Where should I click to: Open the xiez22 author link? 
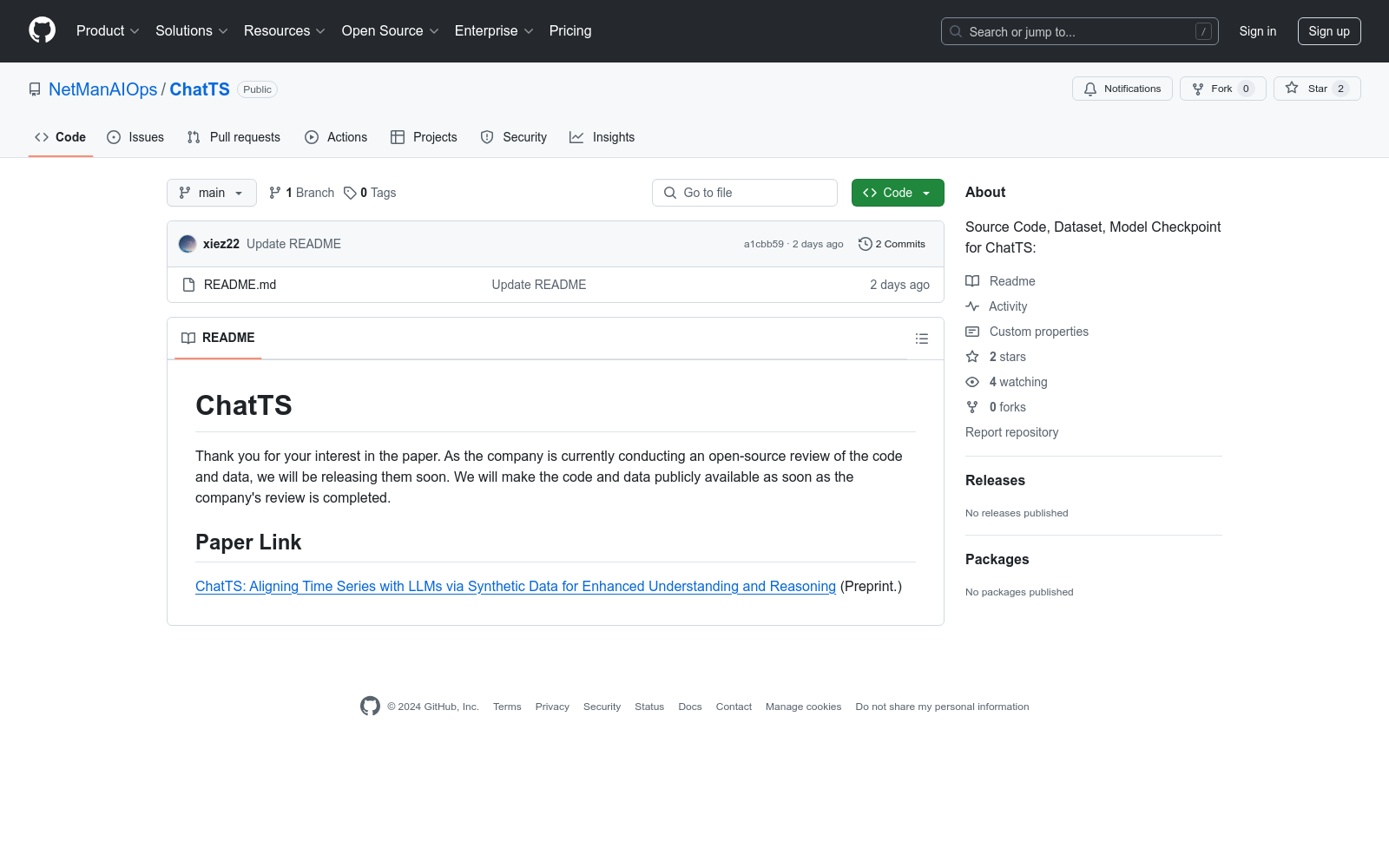pyautogui.click(x=221, y=244)
